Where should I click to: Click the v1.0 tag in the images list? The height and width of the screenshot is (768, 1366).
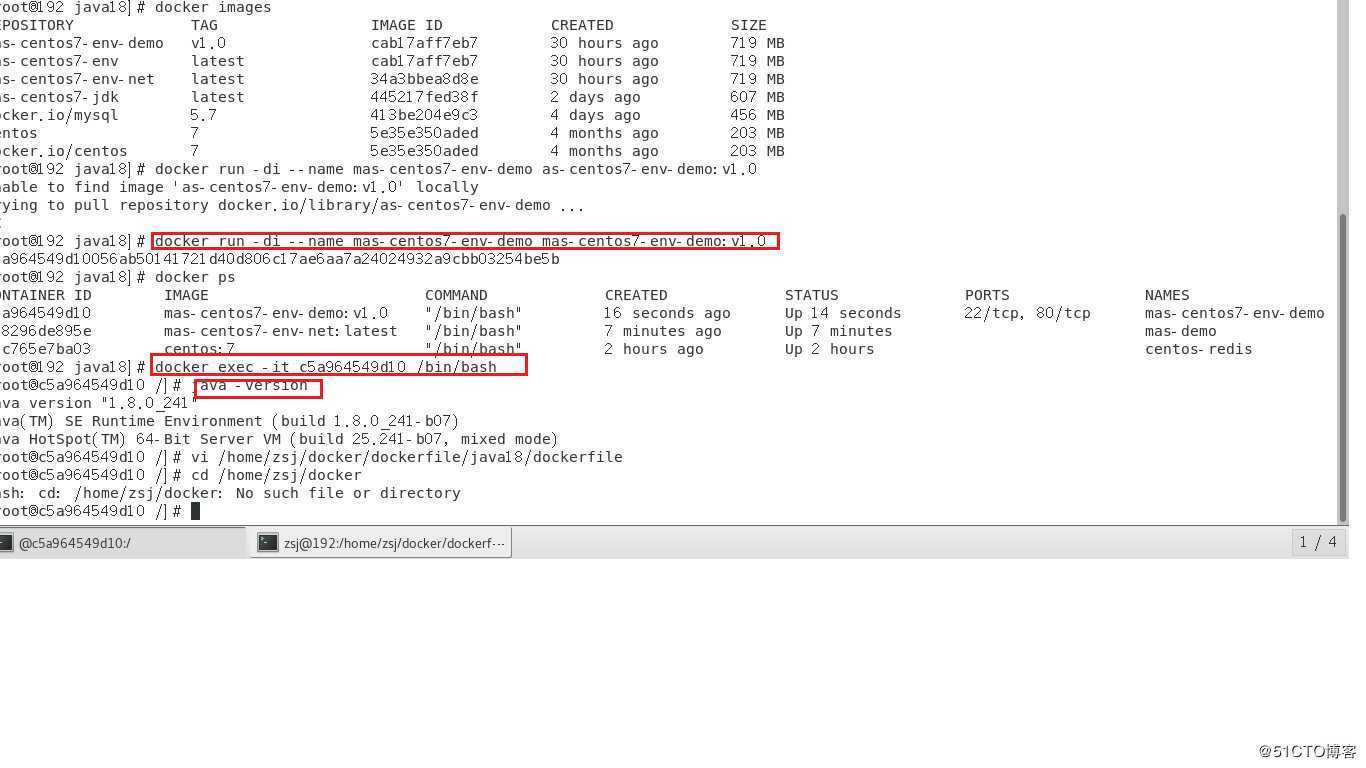(x=208, y=43)
